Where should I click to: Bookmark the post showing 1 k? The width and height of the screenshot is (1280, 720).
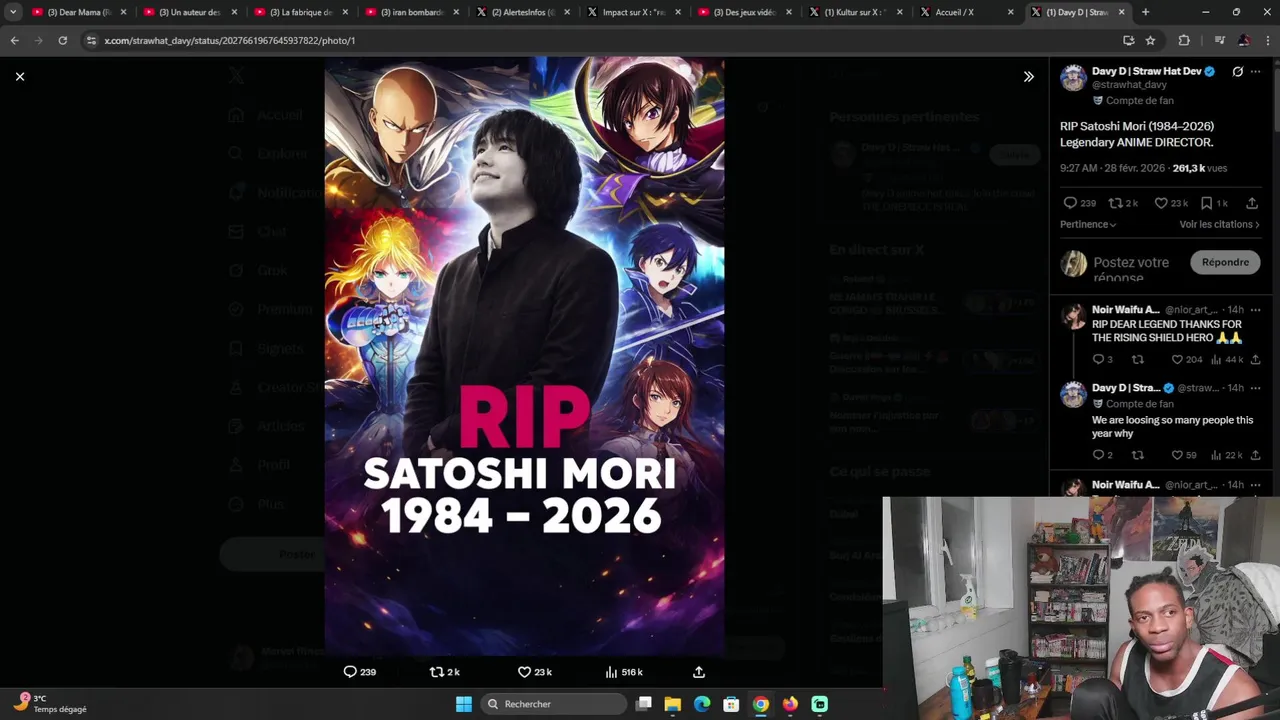[1214, 203]
